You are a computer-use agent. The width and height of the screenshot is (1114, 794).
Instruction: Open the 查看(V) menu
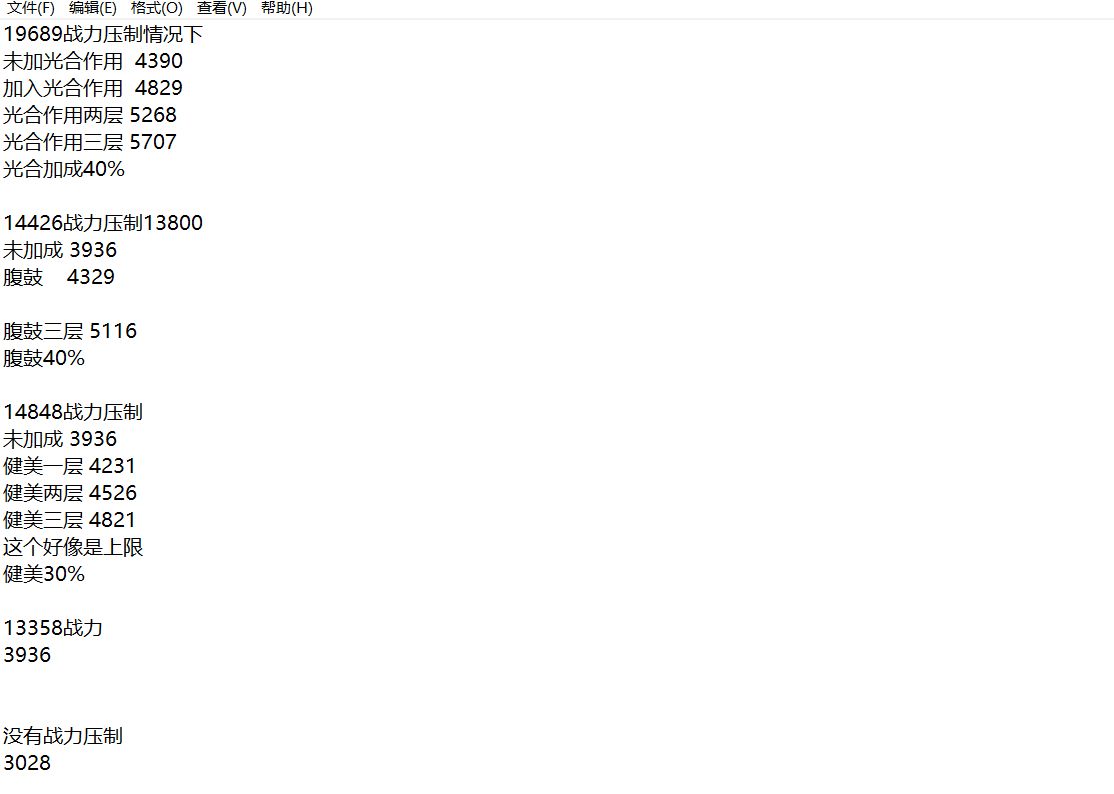(x=222, y=9)
